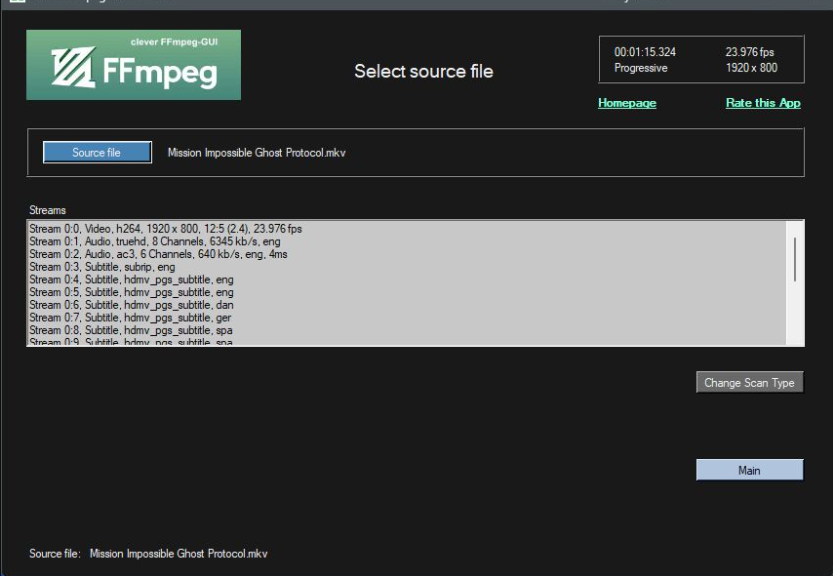The width and height of the screenshot is (833, 576).
Task: Click the Select source file heading
Action: 424,72
